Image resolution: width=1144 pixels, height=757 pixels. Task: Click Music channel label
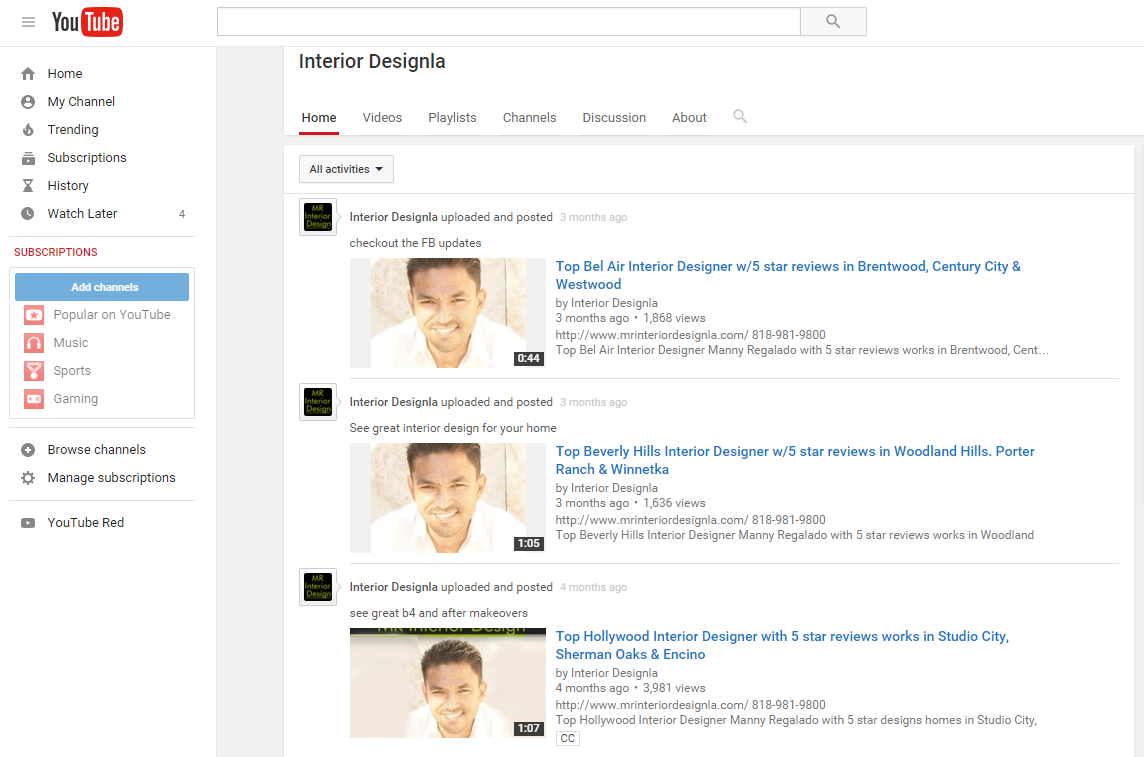tap(71, 343)
